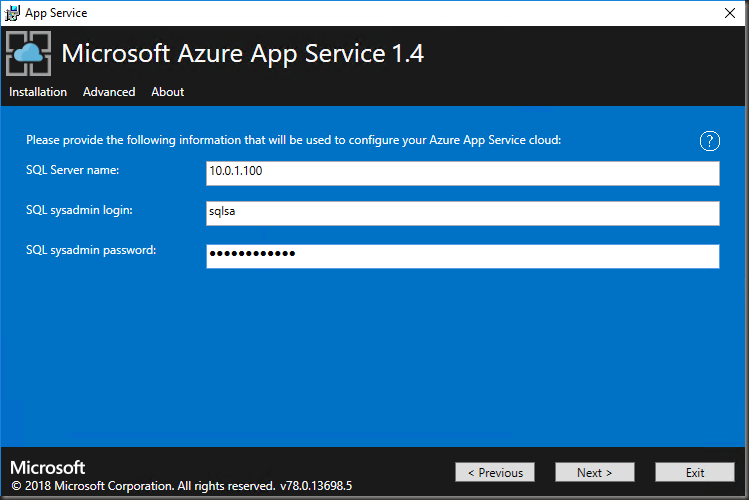Click the "SQL Server name:" label
This screenshot has height=500, width=749.
click(x=73, y=170)
